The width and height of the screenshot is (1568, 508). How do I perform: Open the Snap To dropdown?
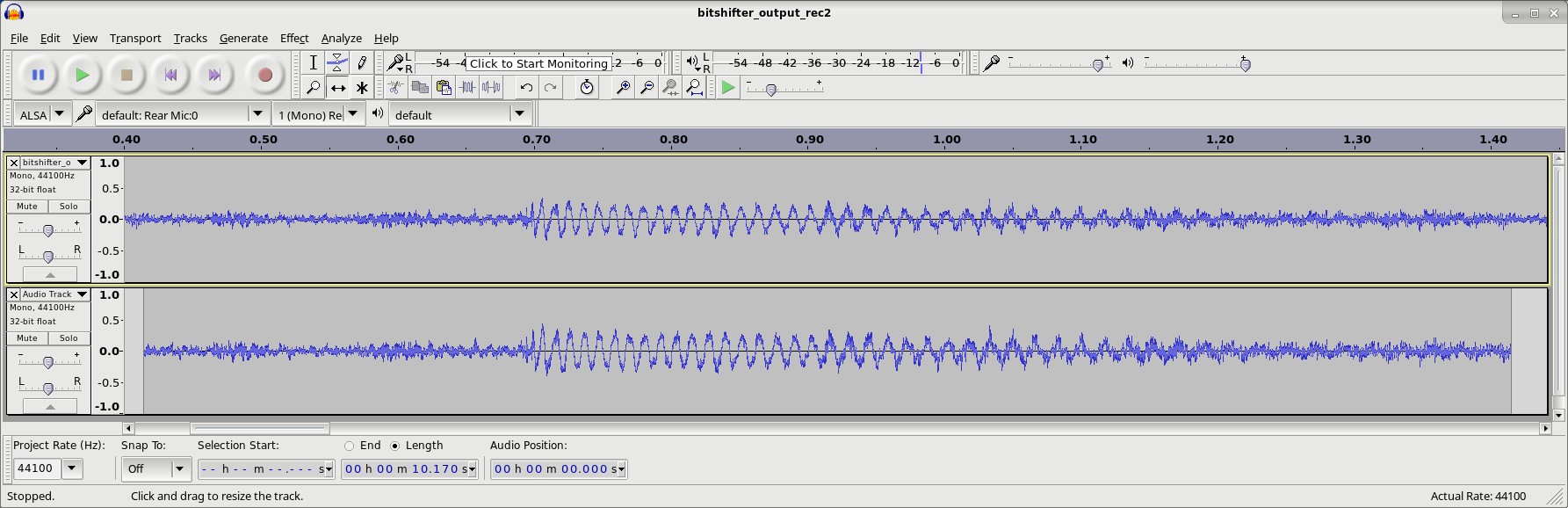[x=156, y=468]
